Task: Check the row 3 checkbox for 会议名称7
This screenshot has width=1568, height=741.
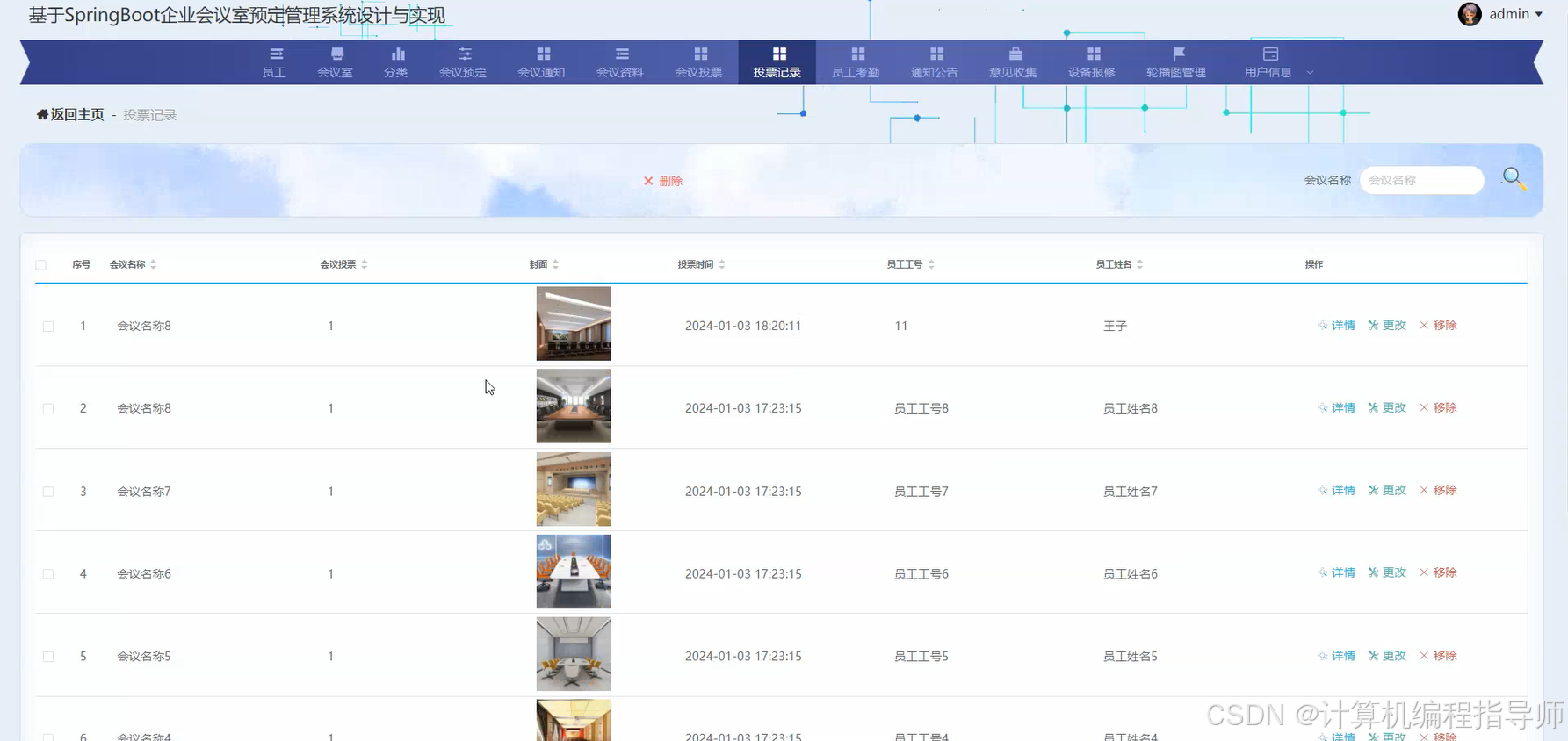Action: [48, 492]
